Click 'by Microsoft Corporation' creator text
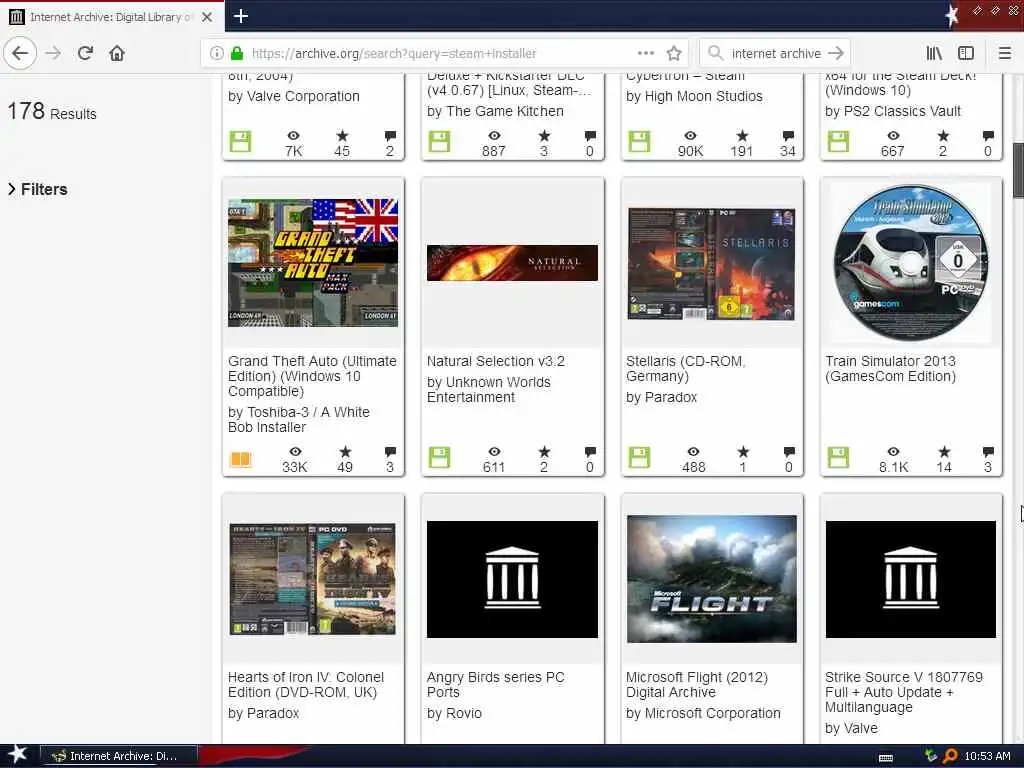 pyautogui.click(x=703, y=713)
